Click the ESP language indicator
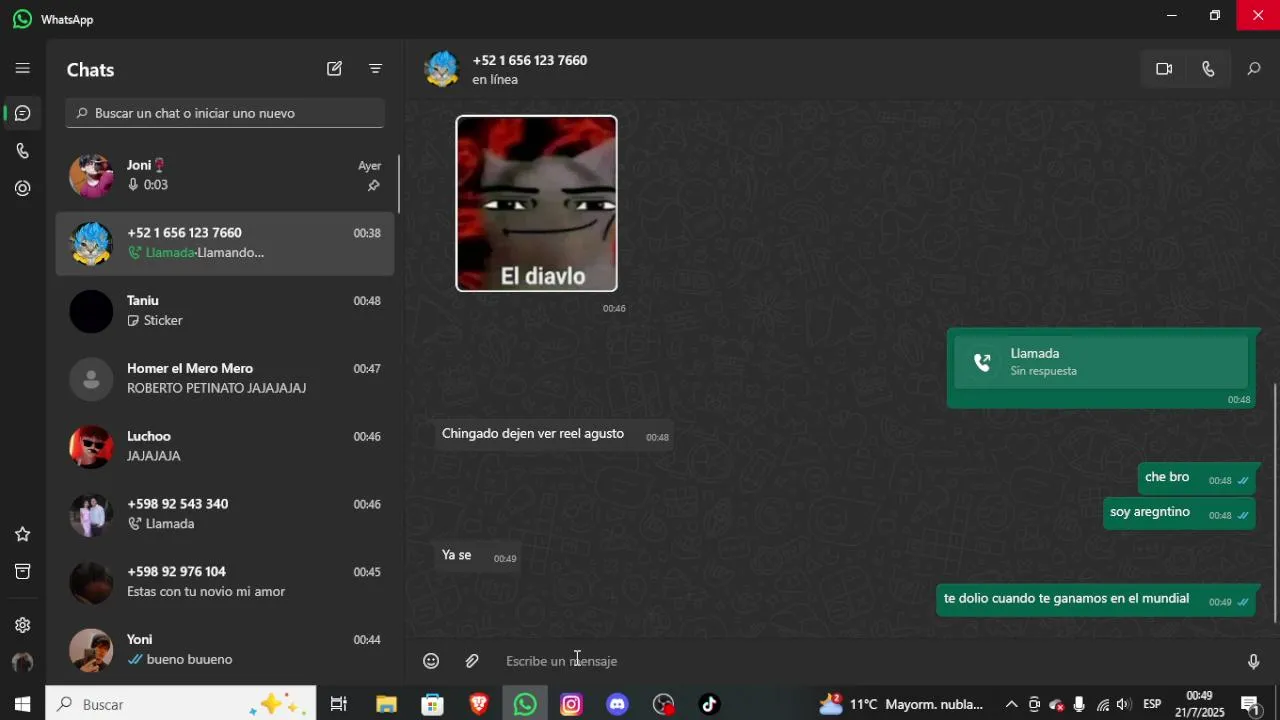 click(1152, 704)
